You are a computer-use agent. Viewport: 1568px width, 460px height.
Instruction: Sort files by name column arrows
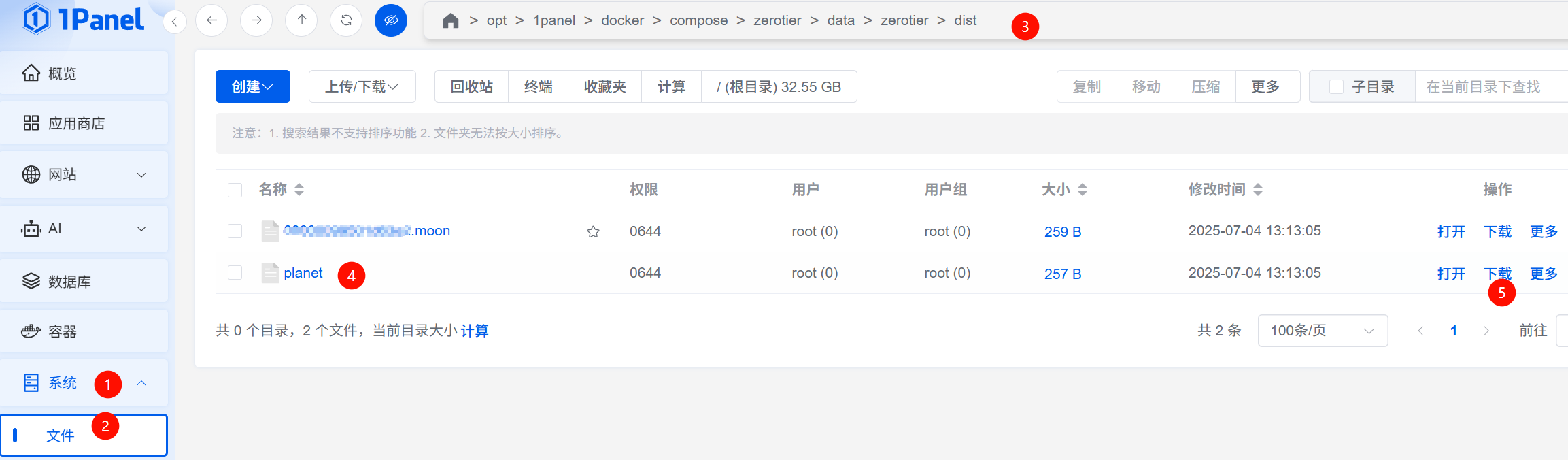[299, 190]
